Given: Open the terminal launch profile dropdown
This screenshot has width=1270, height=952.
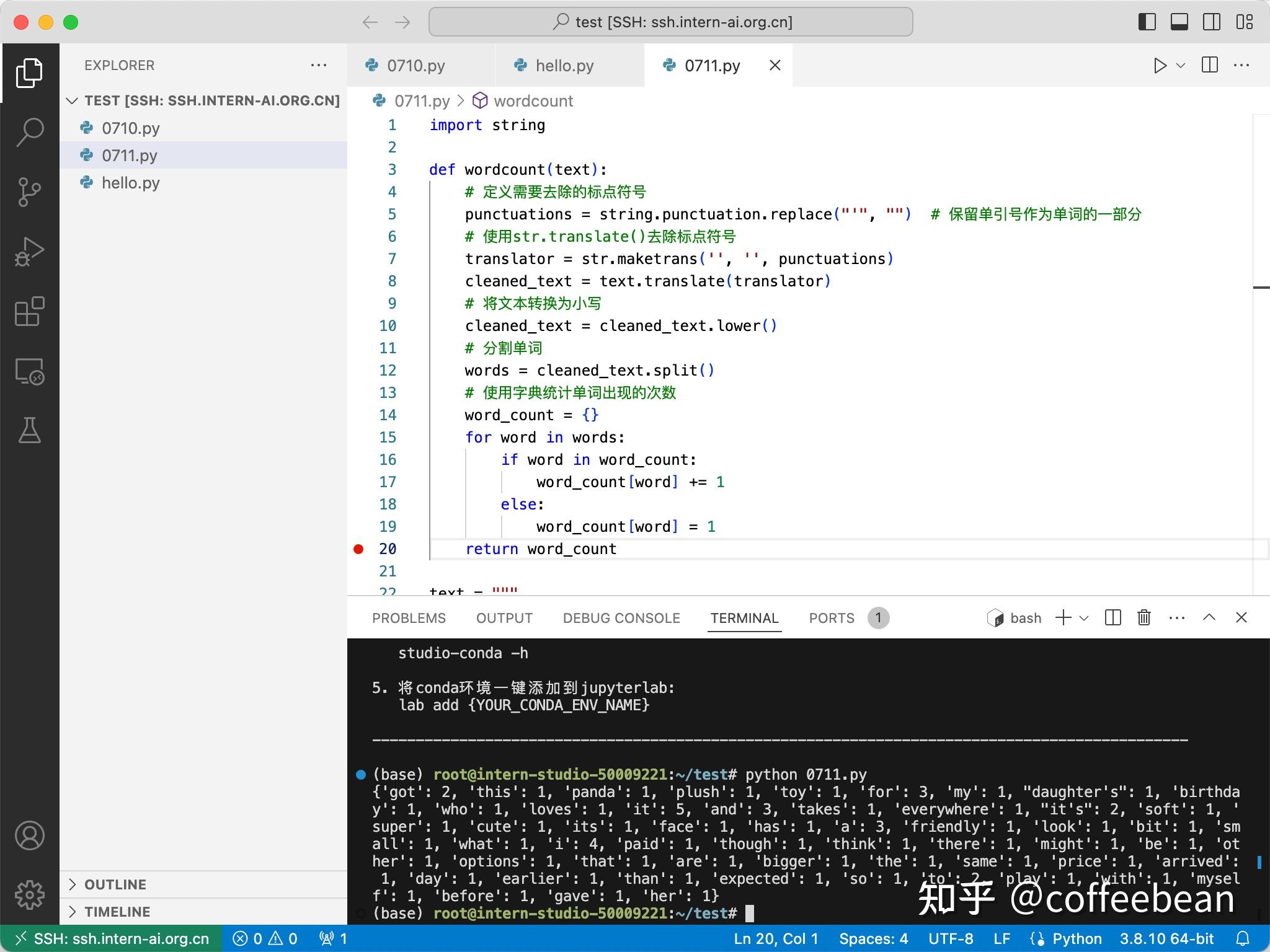Looking at the screenshot, I should pos(1084,617).
